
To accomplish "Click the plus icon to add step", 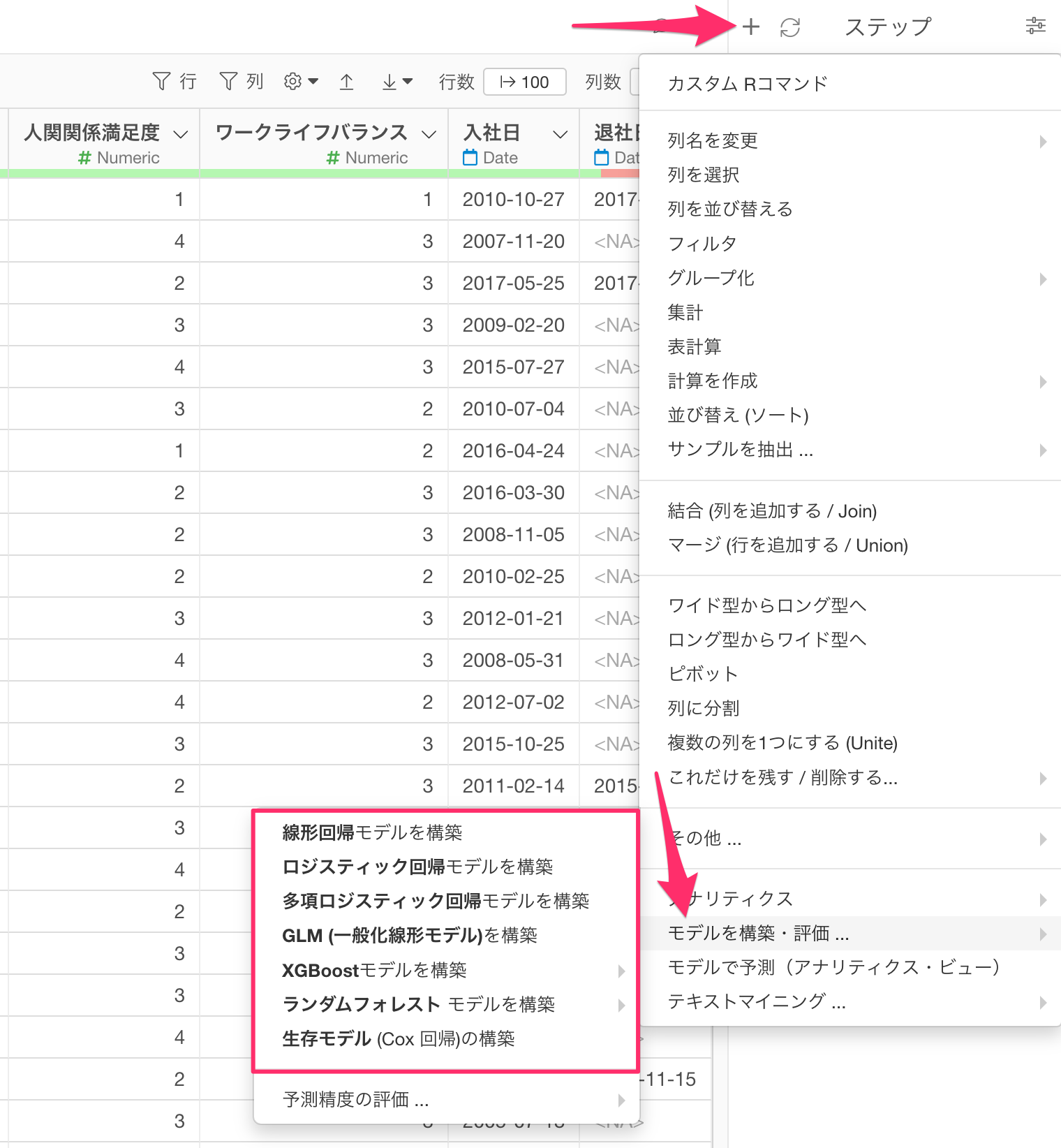I will [750, 27].
